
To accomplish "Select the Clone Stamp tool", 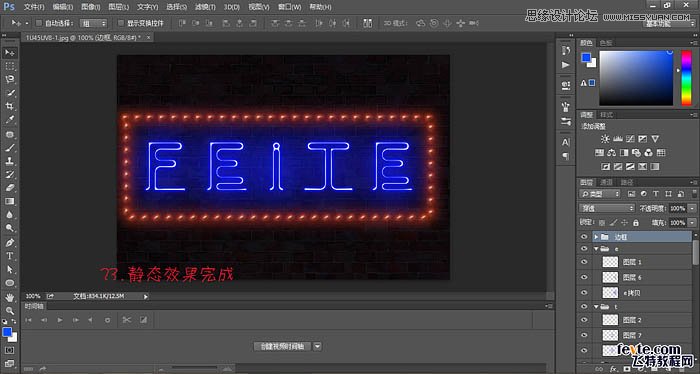I will click(9, 161).
